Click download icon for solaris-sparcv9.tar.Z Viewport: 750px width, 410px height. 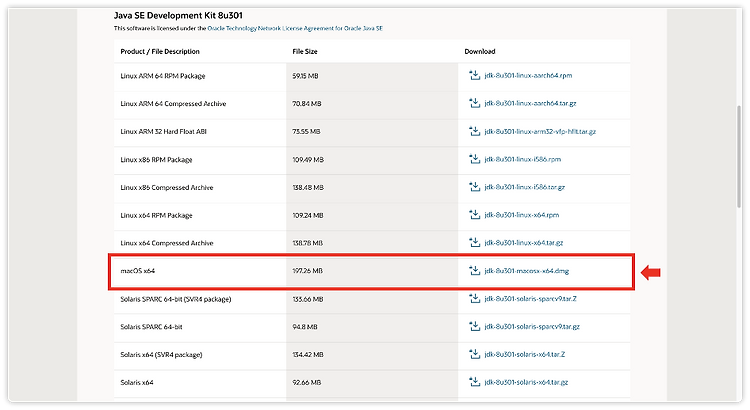tap(474, 299)
